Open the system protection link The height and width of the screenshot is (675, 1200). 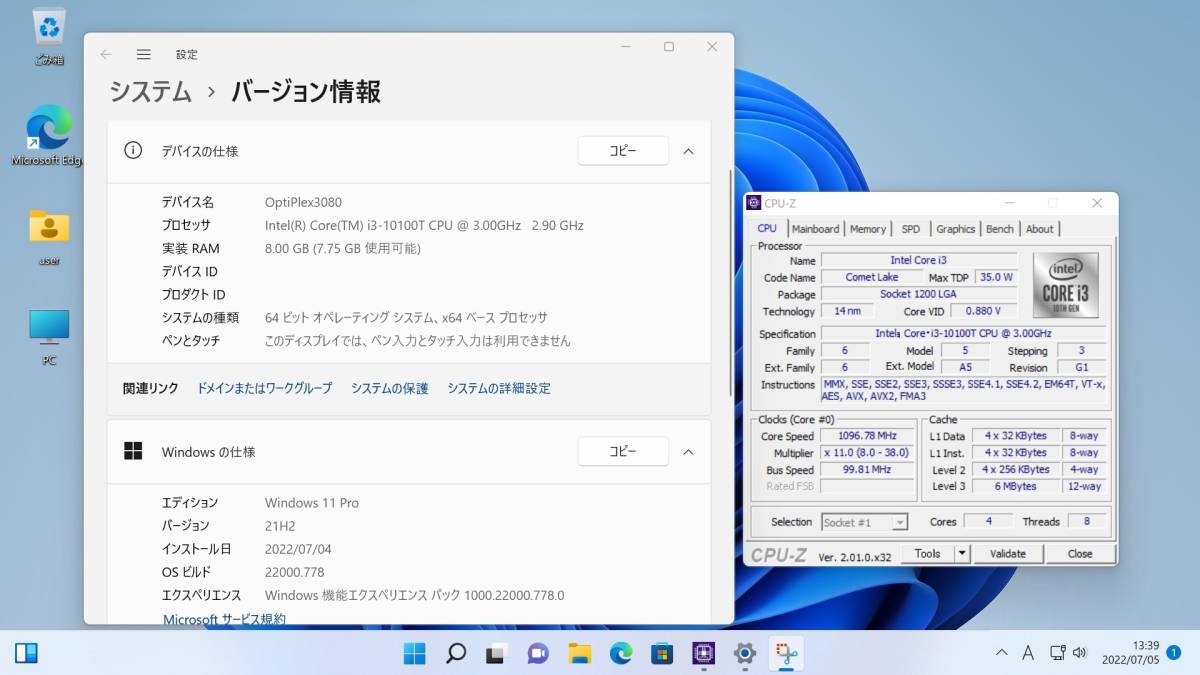pyautogui.click(x=389, y=388)
